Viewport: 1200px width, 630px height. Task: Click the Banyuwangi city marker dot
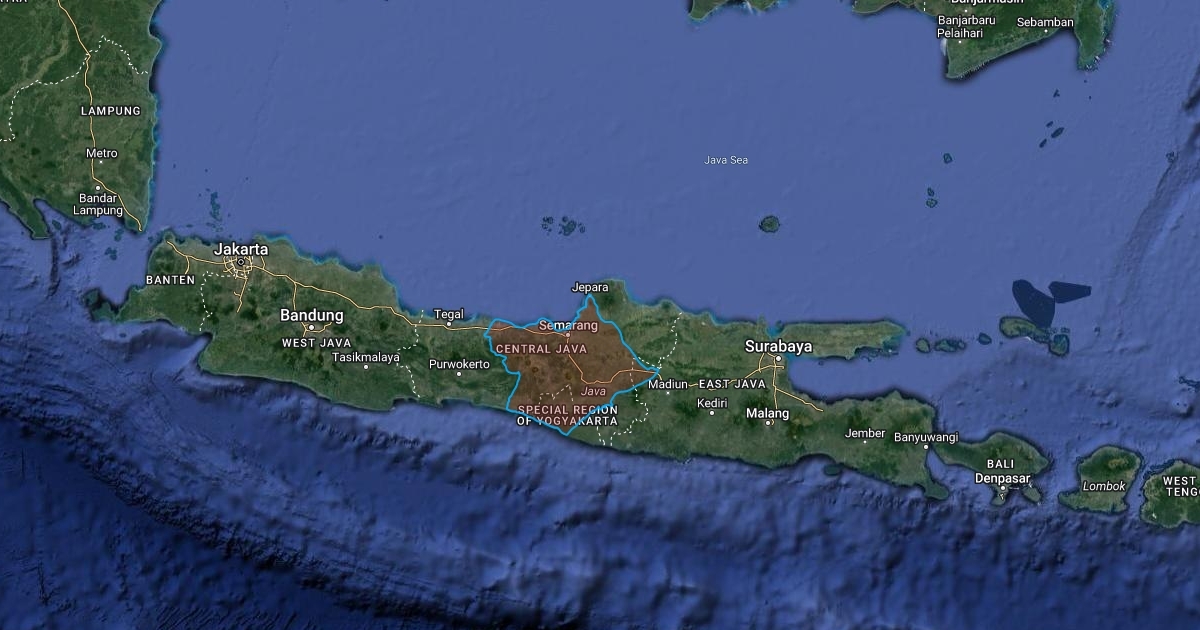coord(926,447)
